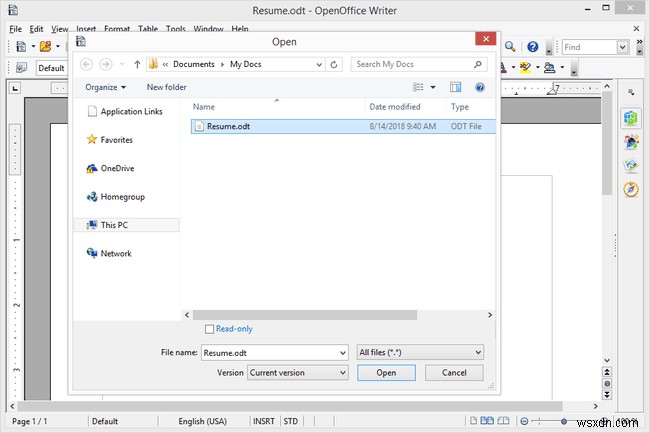Click the highlighting marker icon
This screenshot has width=650, height=433.
(x=526, y=67)
